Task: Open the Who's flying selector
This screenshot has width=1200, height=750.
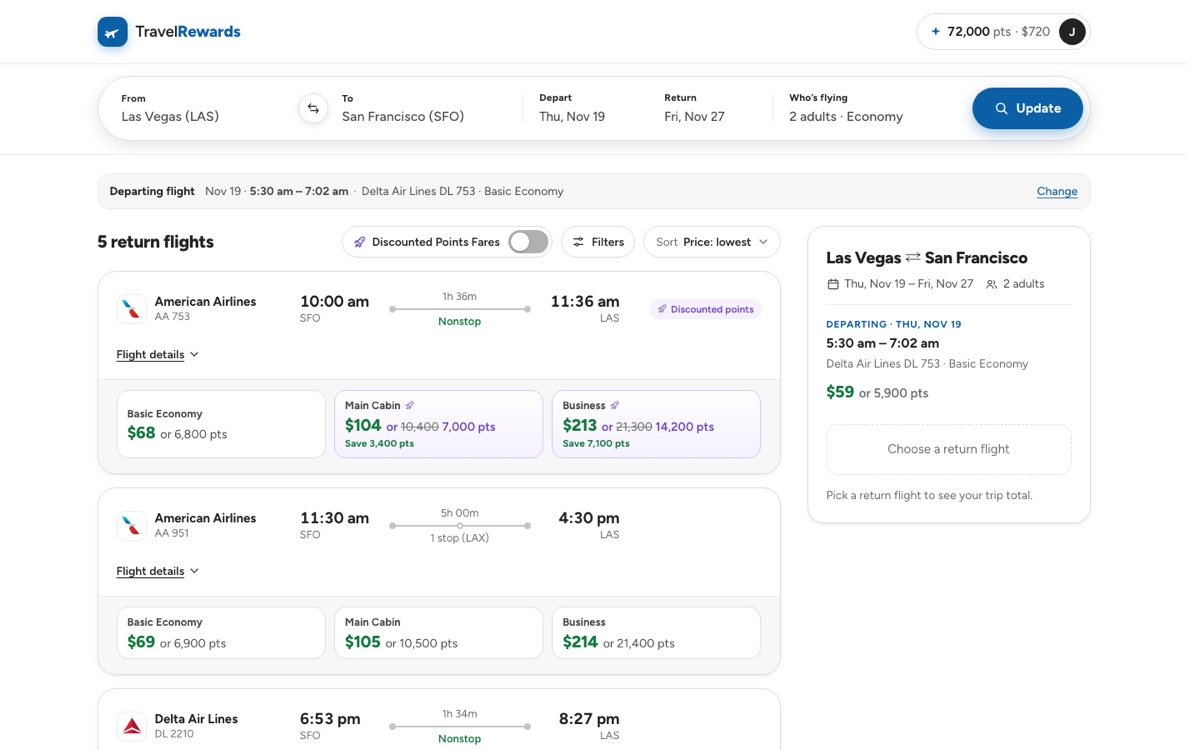Action: [846, 108]
